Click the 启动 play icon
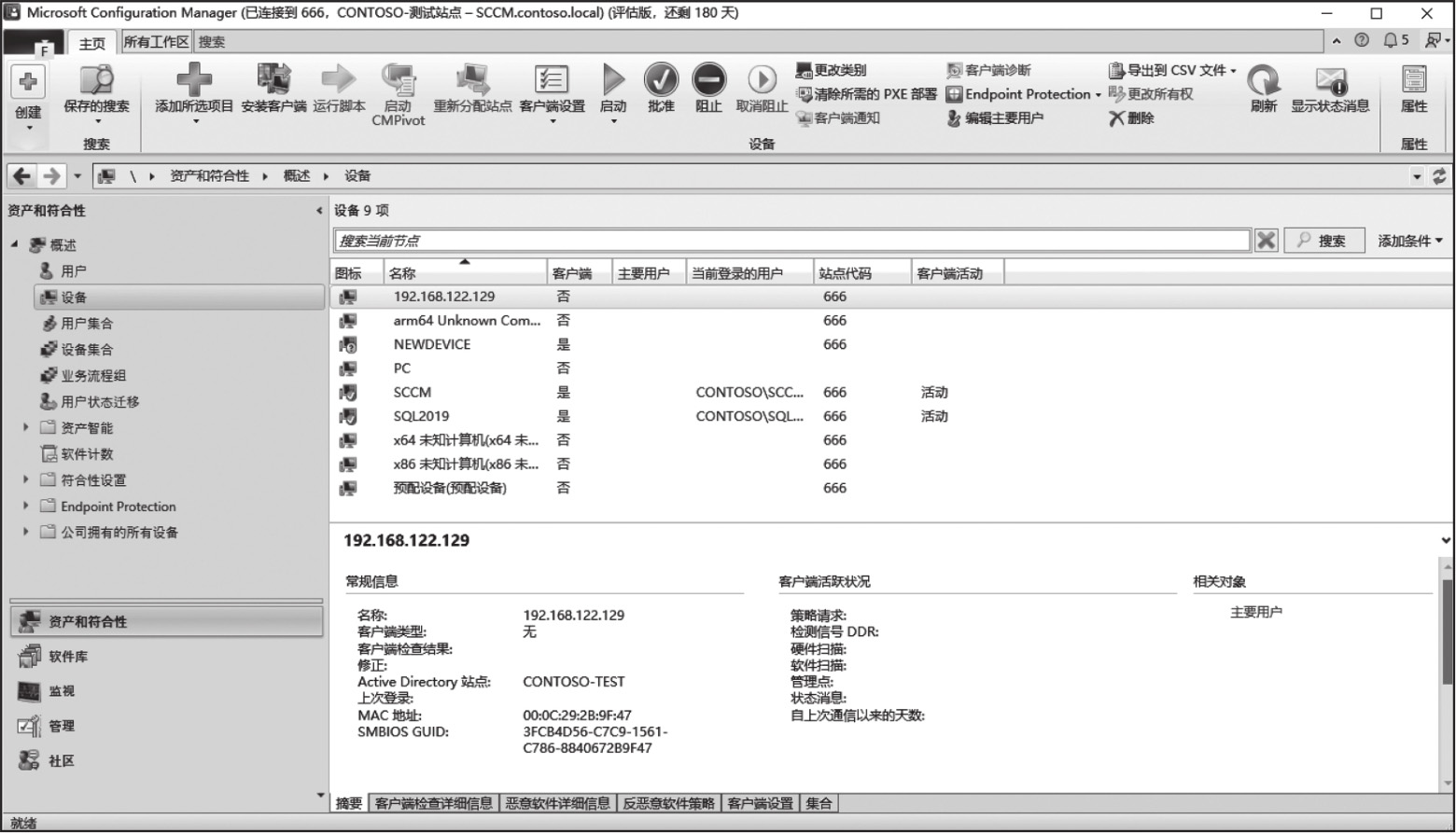The height and width of the screenshot is (833, 1456). click(612, 80)
